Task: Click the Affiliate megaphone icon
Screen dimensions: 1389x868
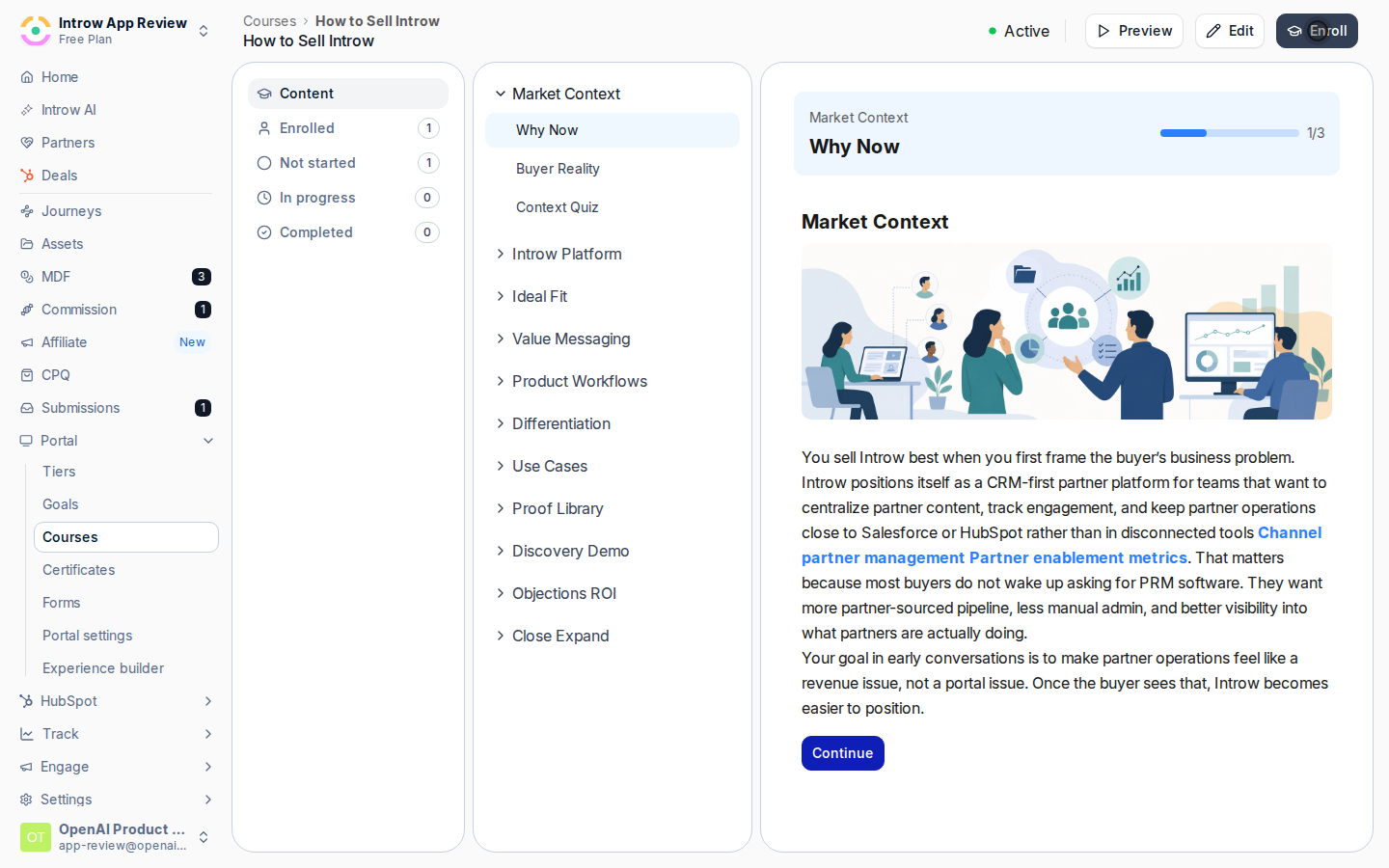Action: pyautogui.click(x=27, y=342)
